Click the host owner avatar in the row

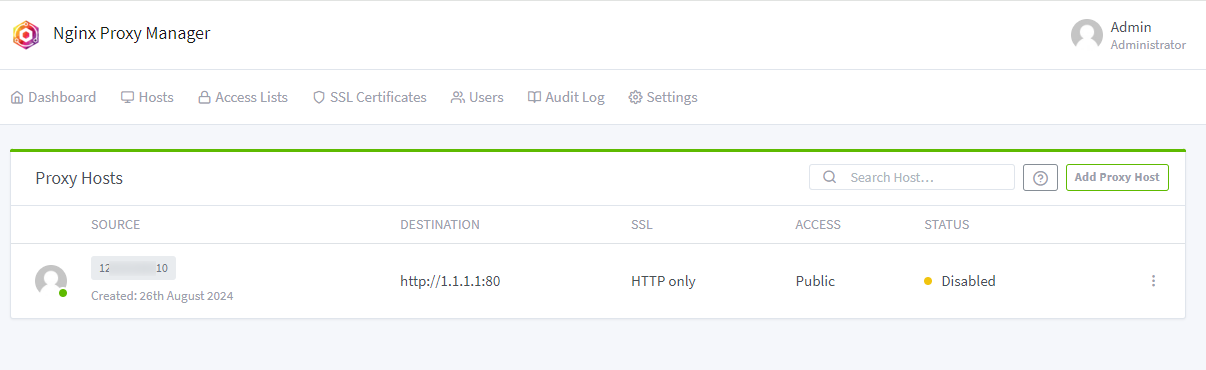(x=51, y=281)
